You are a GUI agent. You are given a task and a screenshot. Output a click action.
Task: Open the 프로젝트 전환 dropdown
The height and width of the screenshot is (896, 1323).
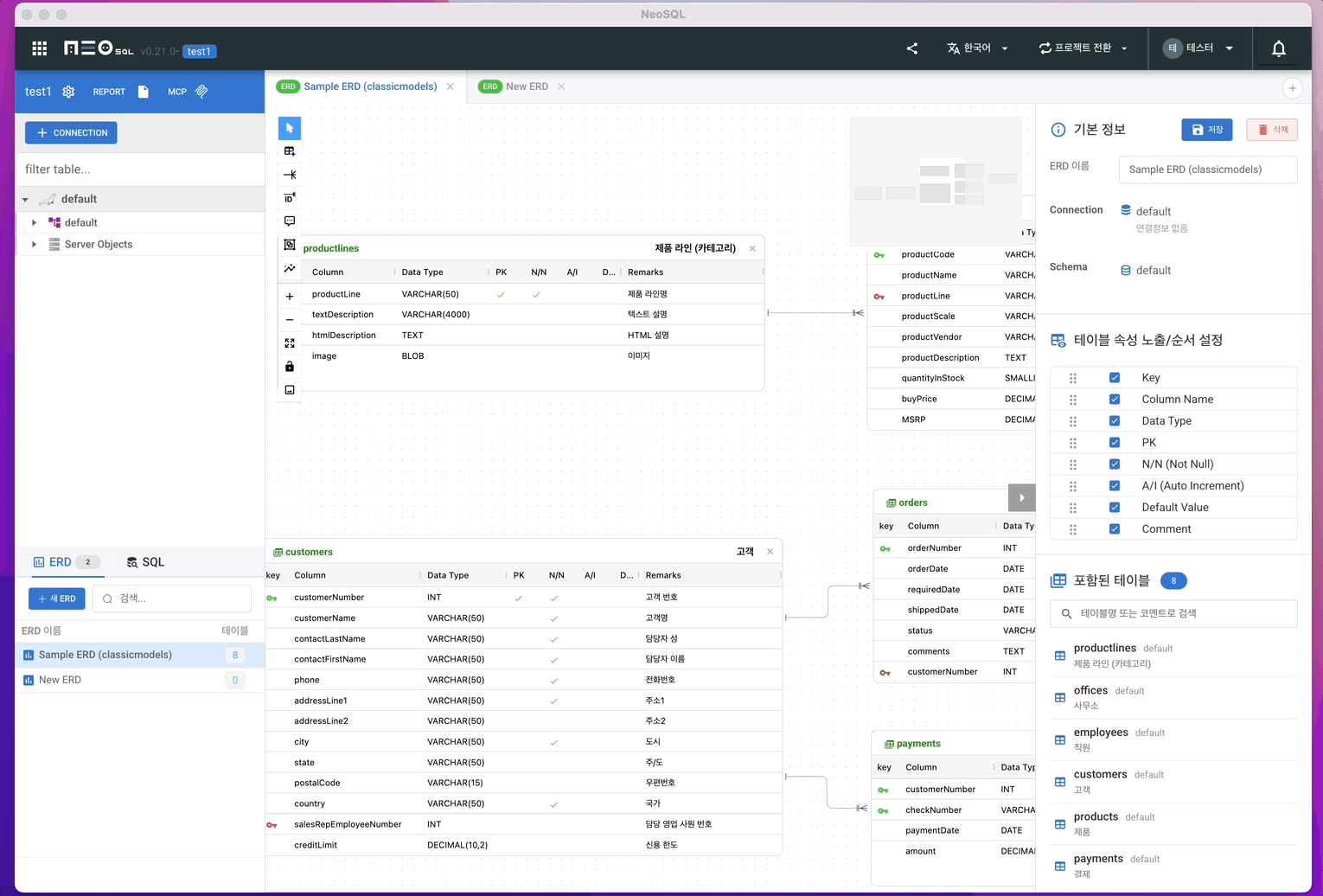pyautogui.click(x=1083, y=48)
